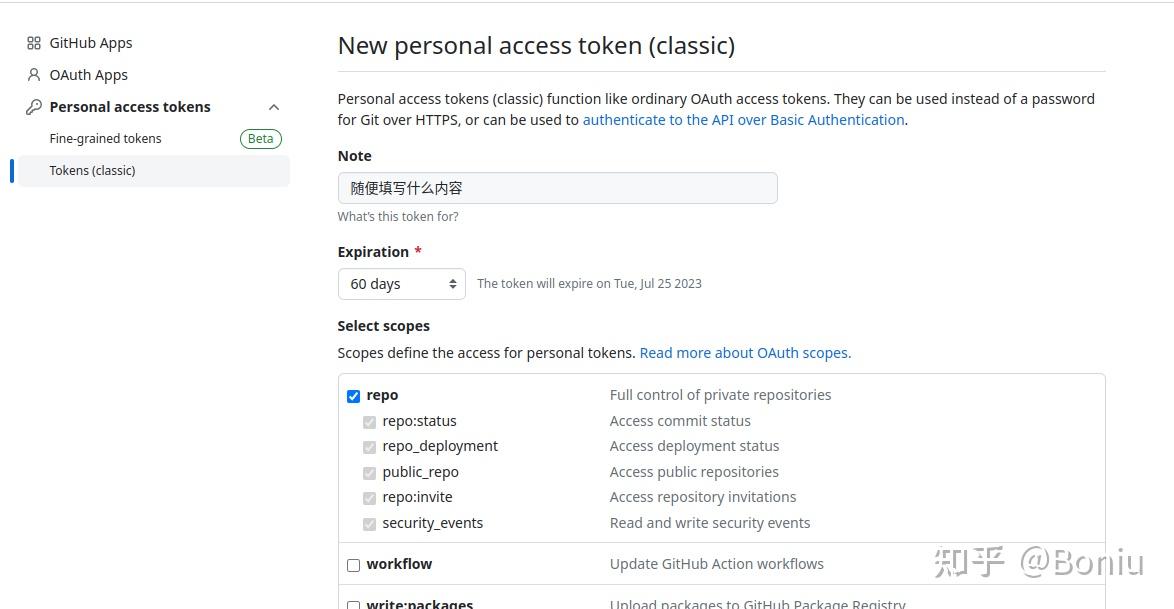The image size is (1174, 609).
Task: Select Tokens (classic) in the sidebar
Action: click(92, 170)
